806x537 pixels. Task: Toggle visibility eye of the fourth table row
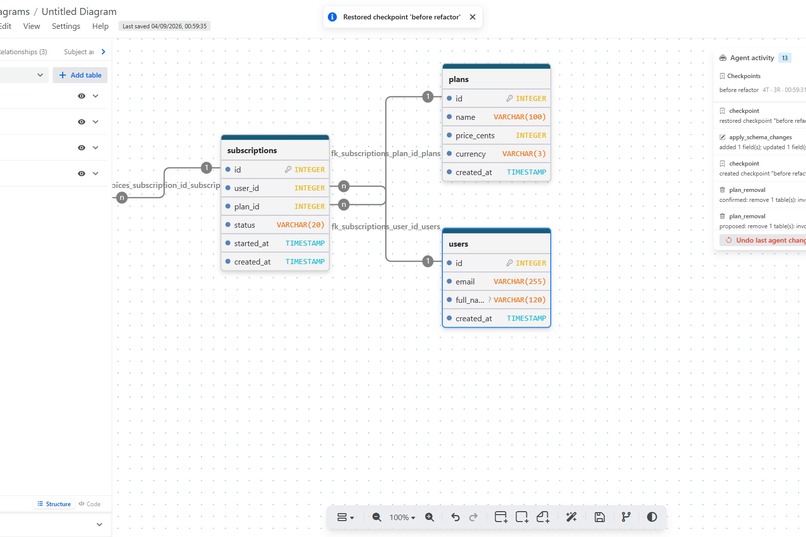81,174
